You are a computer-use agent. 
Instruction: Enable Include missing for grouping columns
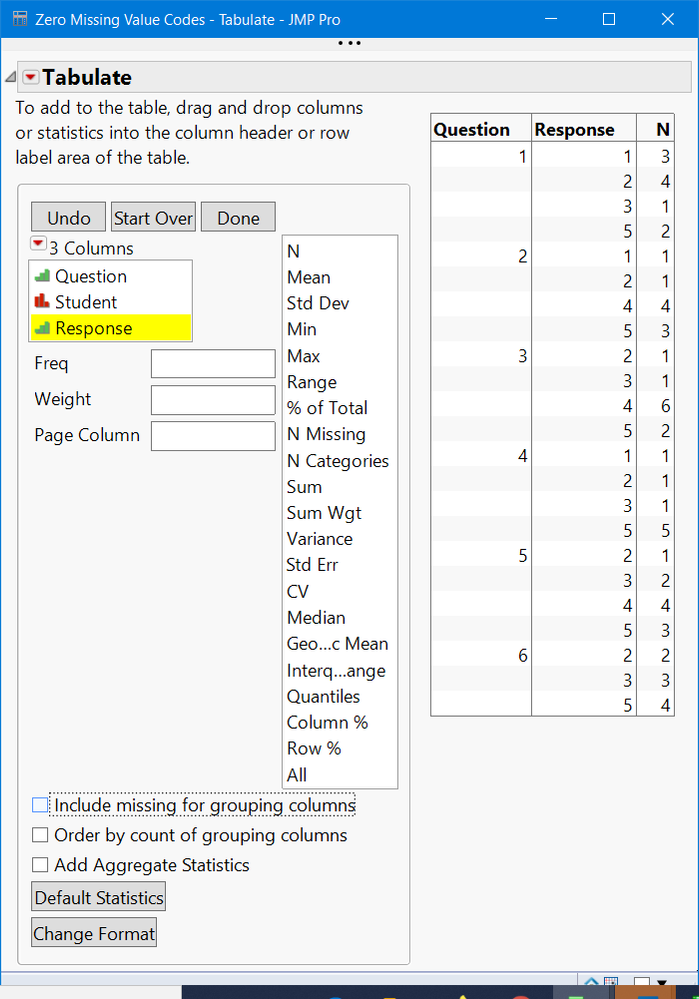40,805
